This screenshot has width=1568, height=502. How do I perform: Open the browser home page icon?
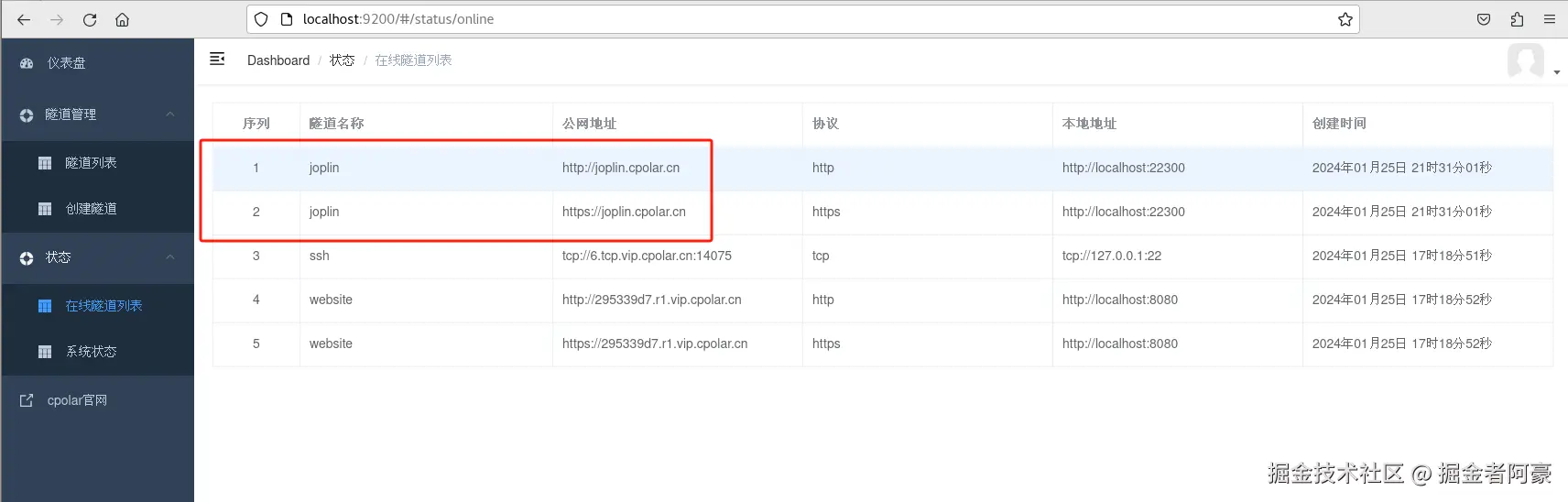click(122, 19)
